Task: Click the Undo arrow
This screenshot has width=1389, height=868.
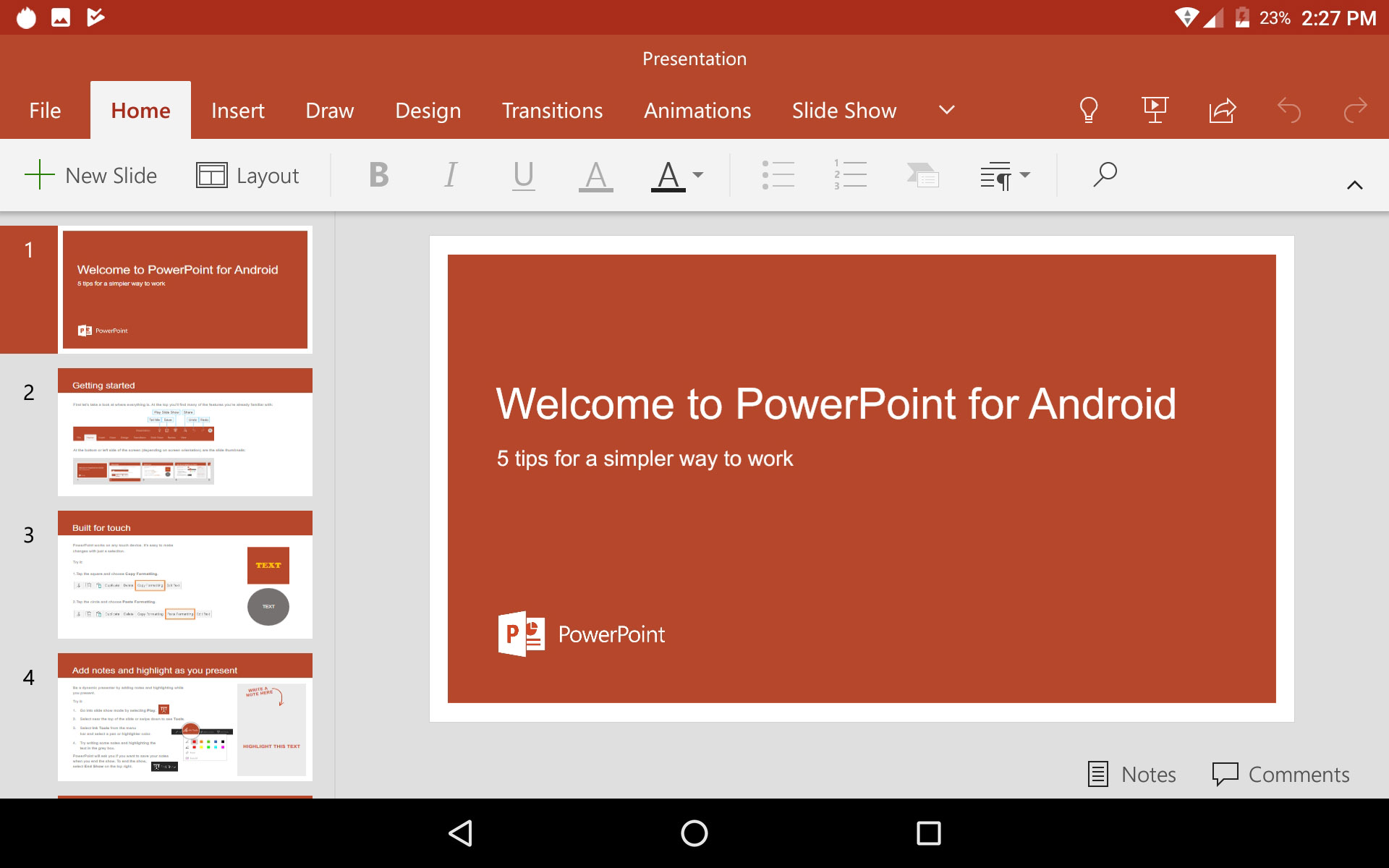Action: point(1289,110)
